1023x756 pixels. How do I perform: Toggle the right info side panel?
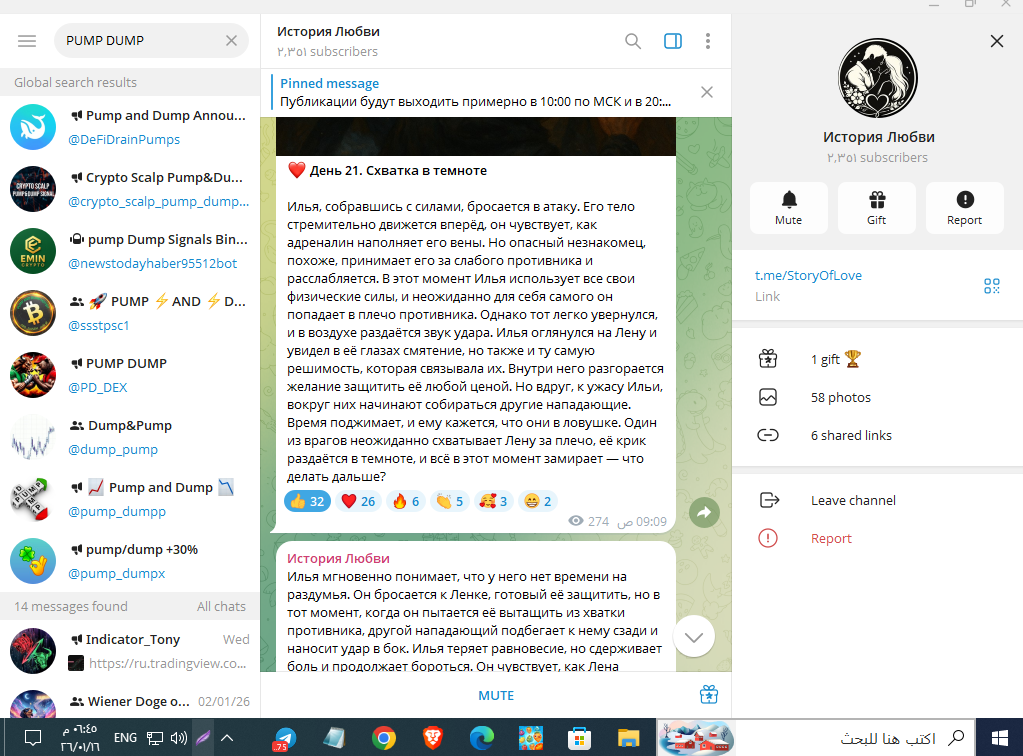click(673, 41)
